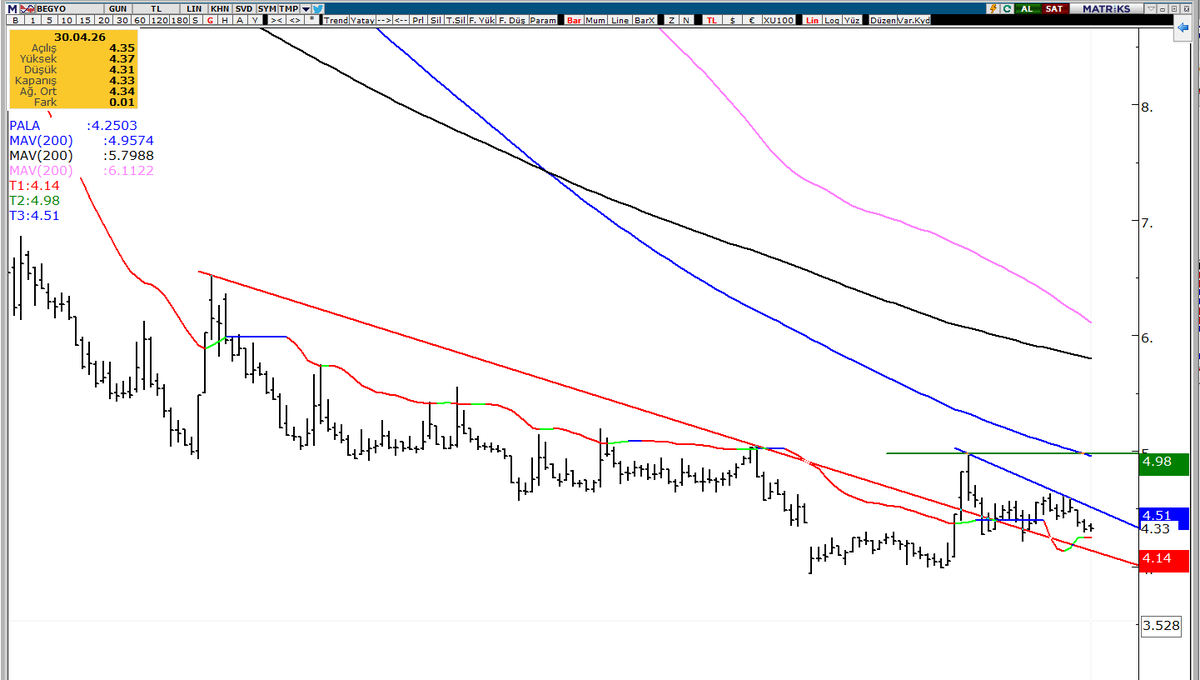Open the TL currency selector in title bar

pos(156,8)
